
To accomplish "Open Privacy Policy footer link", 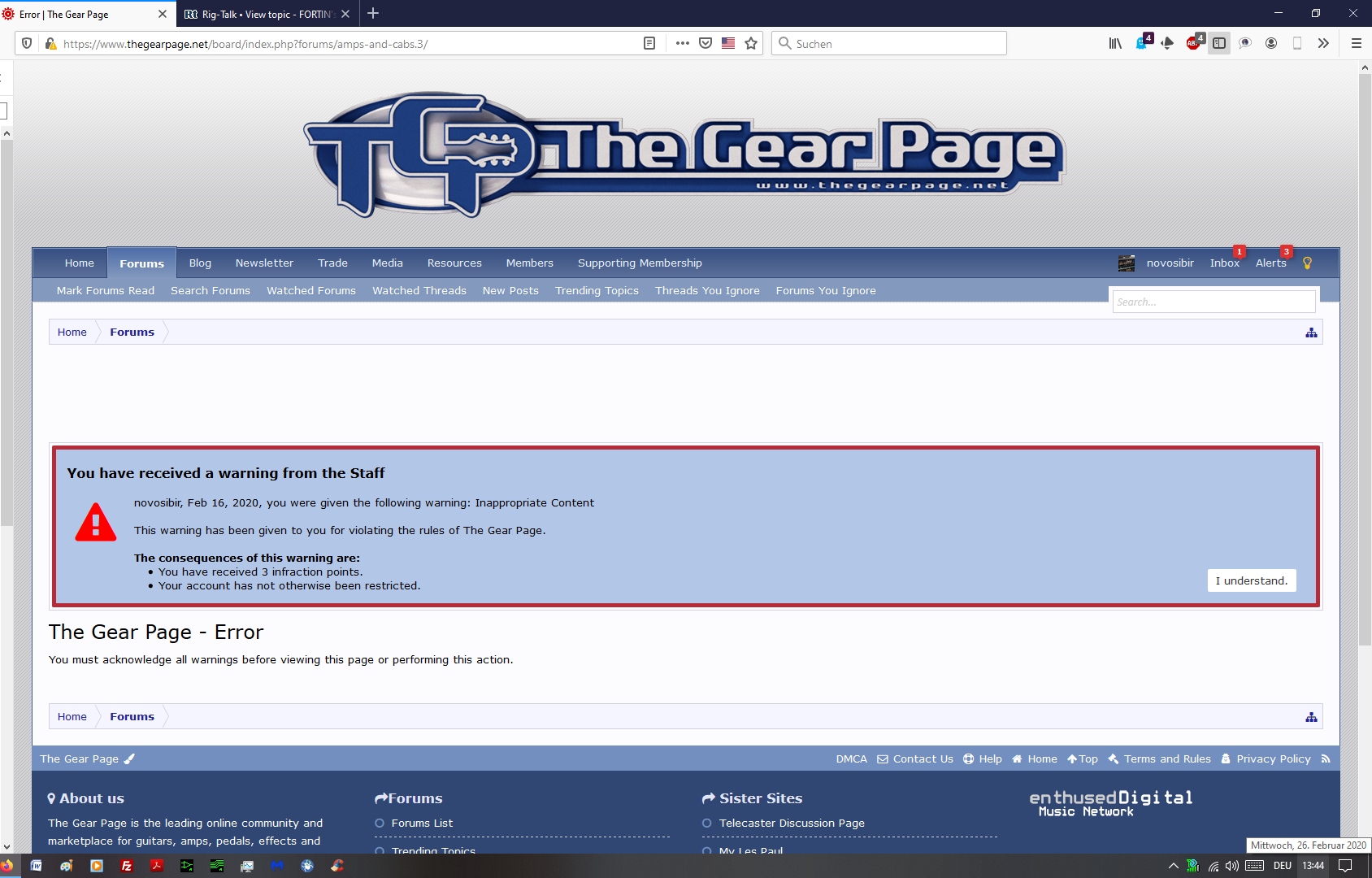I will click(1266, 758).
